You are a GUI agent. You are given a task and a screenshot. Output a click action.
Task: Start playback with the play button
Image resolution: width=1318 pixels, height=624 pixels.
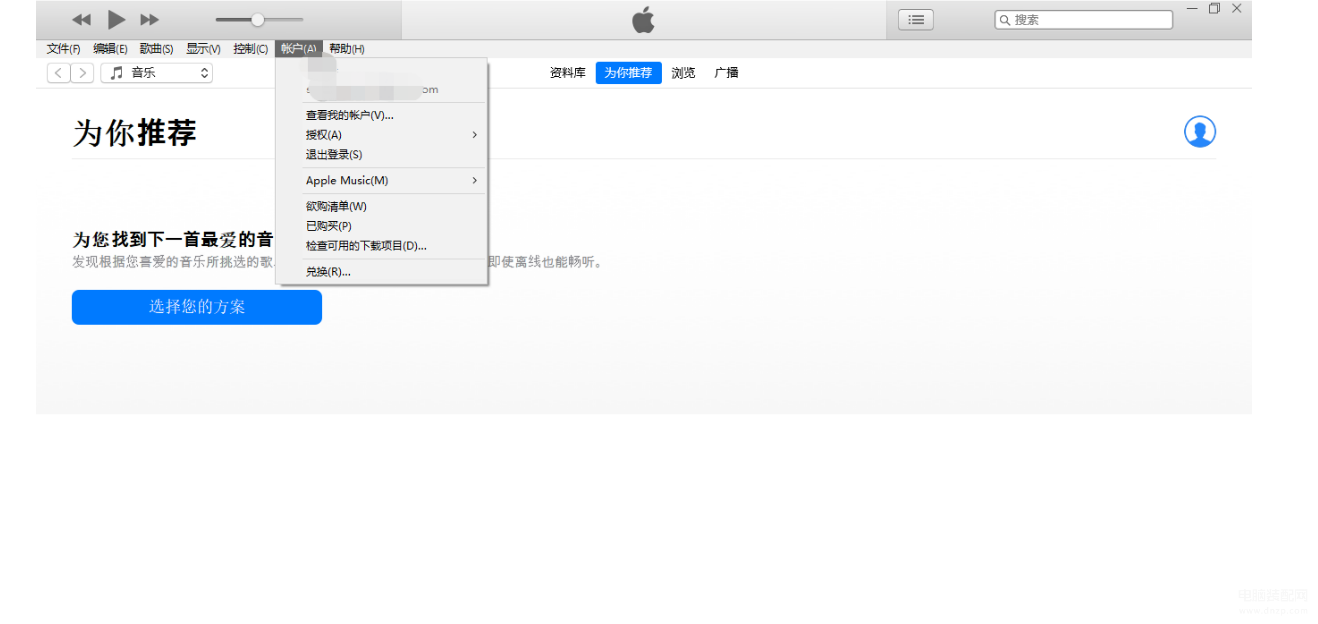point(117,19)
